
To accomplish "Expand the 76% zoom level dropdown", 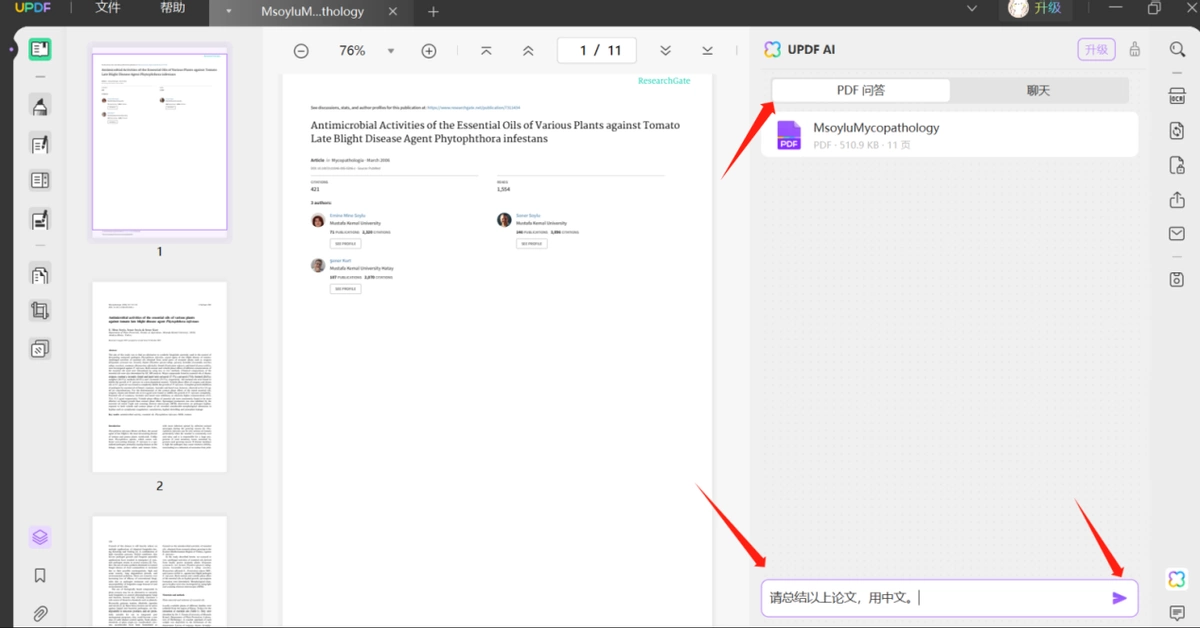I will [x=391, y=51].
